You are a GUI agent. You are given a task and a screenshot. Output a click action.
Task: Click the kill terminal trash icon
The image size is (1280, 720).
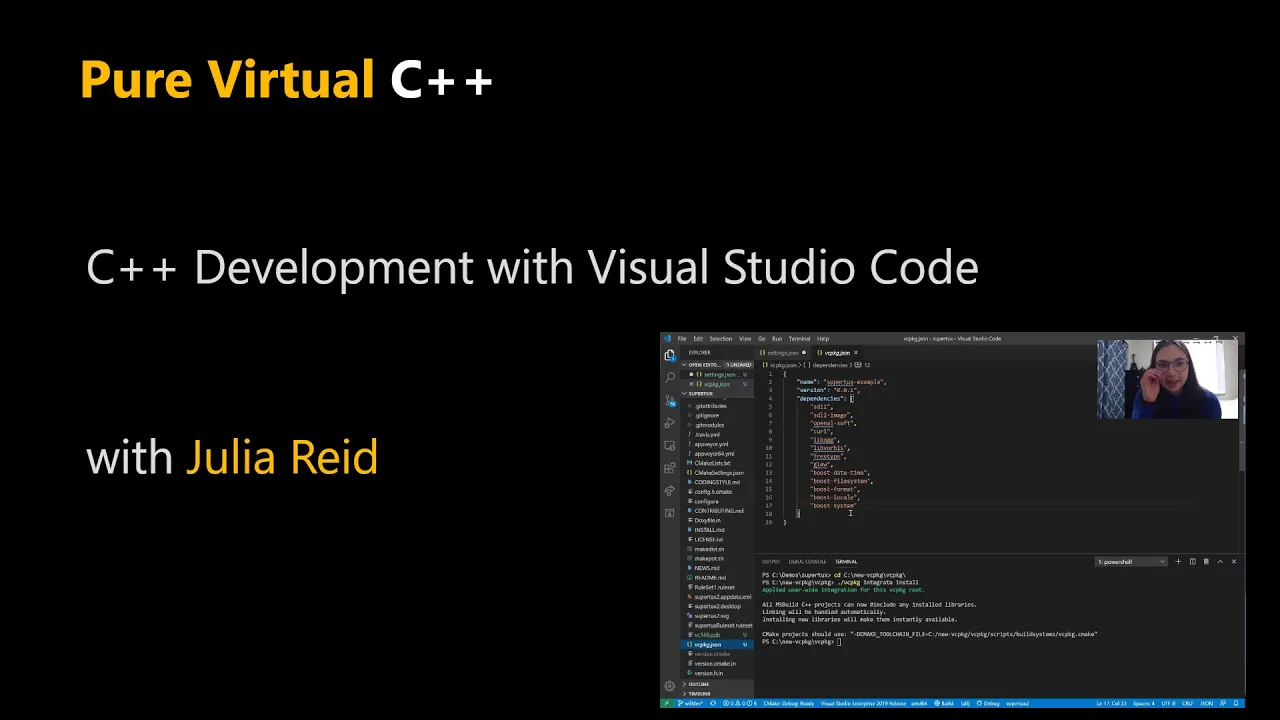tap(1206, 562)
